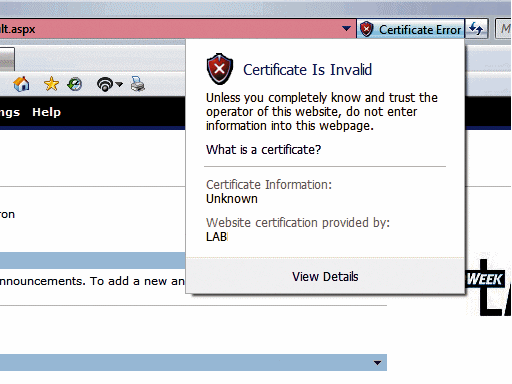
Task: Expand the lower blue bar dropdown arrow
Action: point(377,363)
